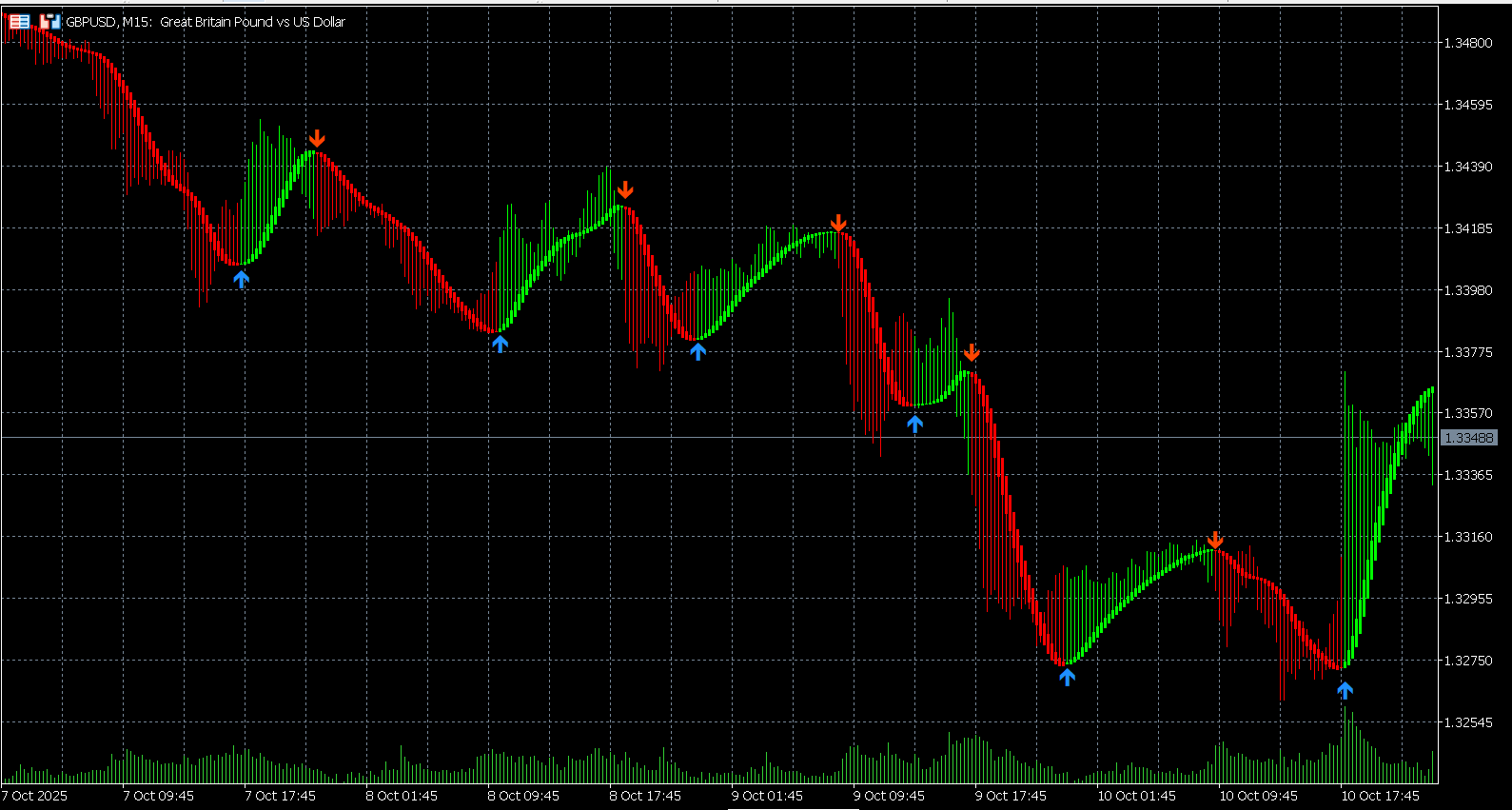The width and height of the screenshot is (1512, 810).
Task: Click the 1.33570 price scale label
Action: (1468, 413)
